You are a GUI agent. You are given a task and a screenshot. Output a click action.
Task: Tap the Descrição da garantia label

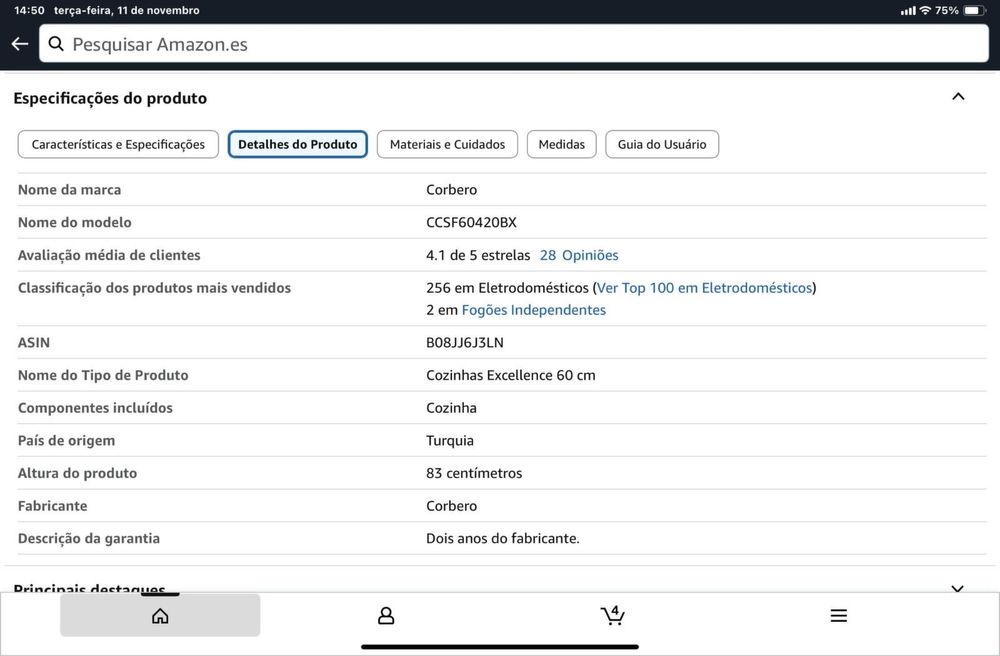[x=89, y=538]
